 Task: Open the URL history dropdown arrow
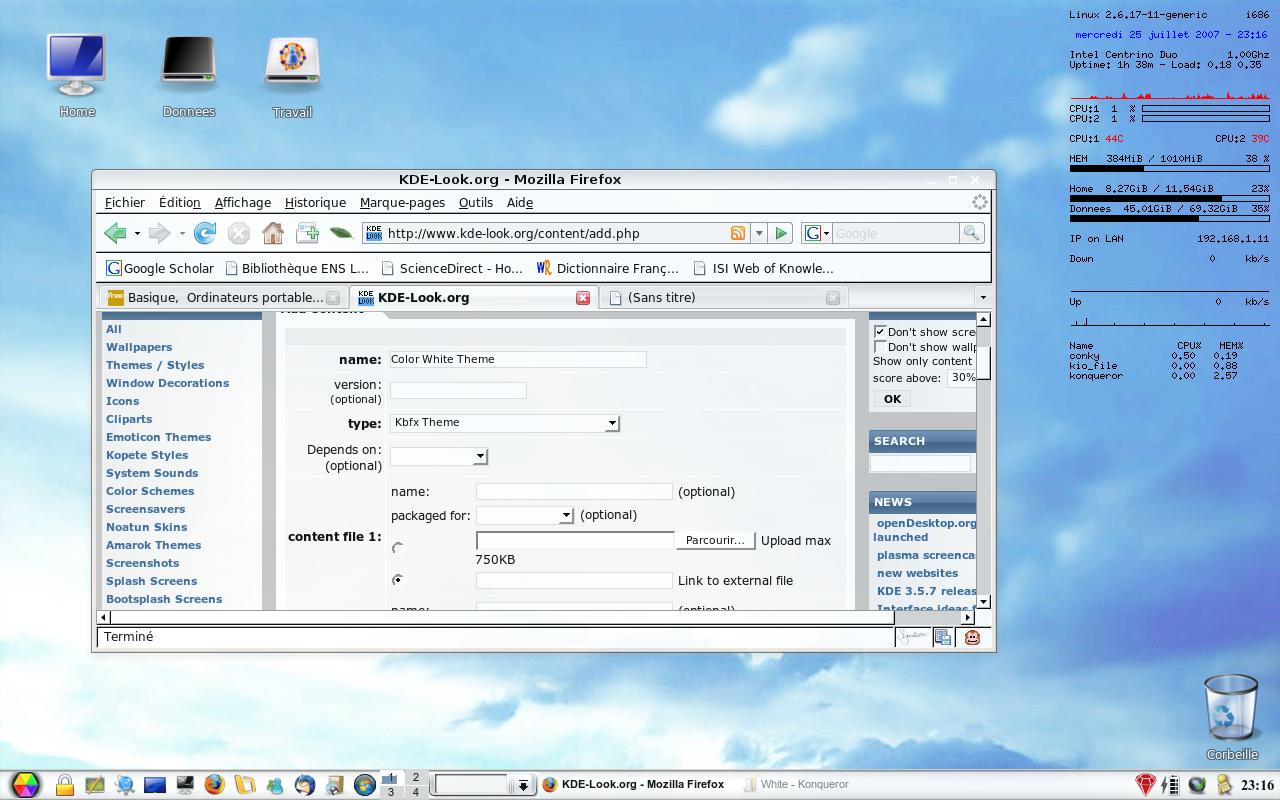[758, 233]
